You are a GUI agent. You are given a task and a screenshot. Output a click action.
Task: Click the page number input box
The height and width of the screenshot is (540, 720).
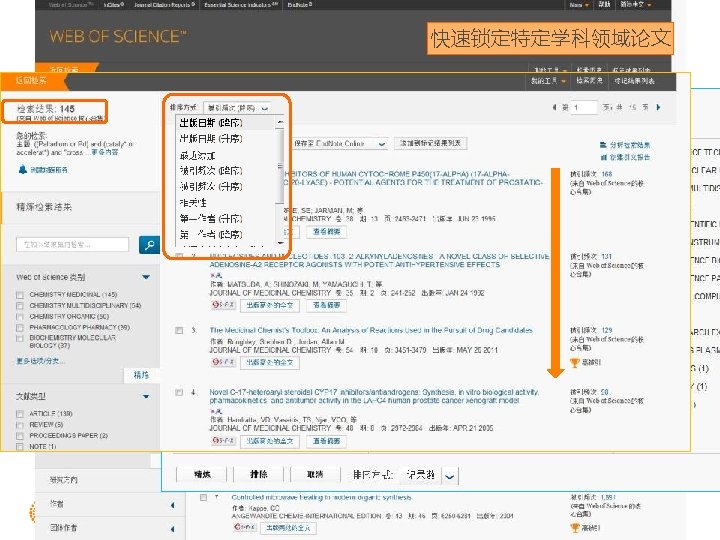(583, 107)
